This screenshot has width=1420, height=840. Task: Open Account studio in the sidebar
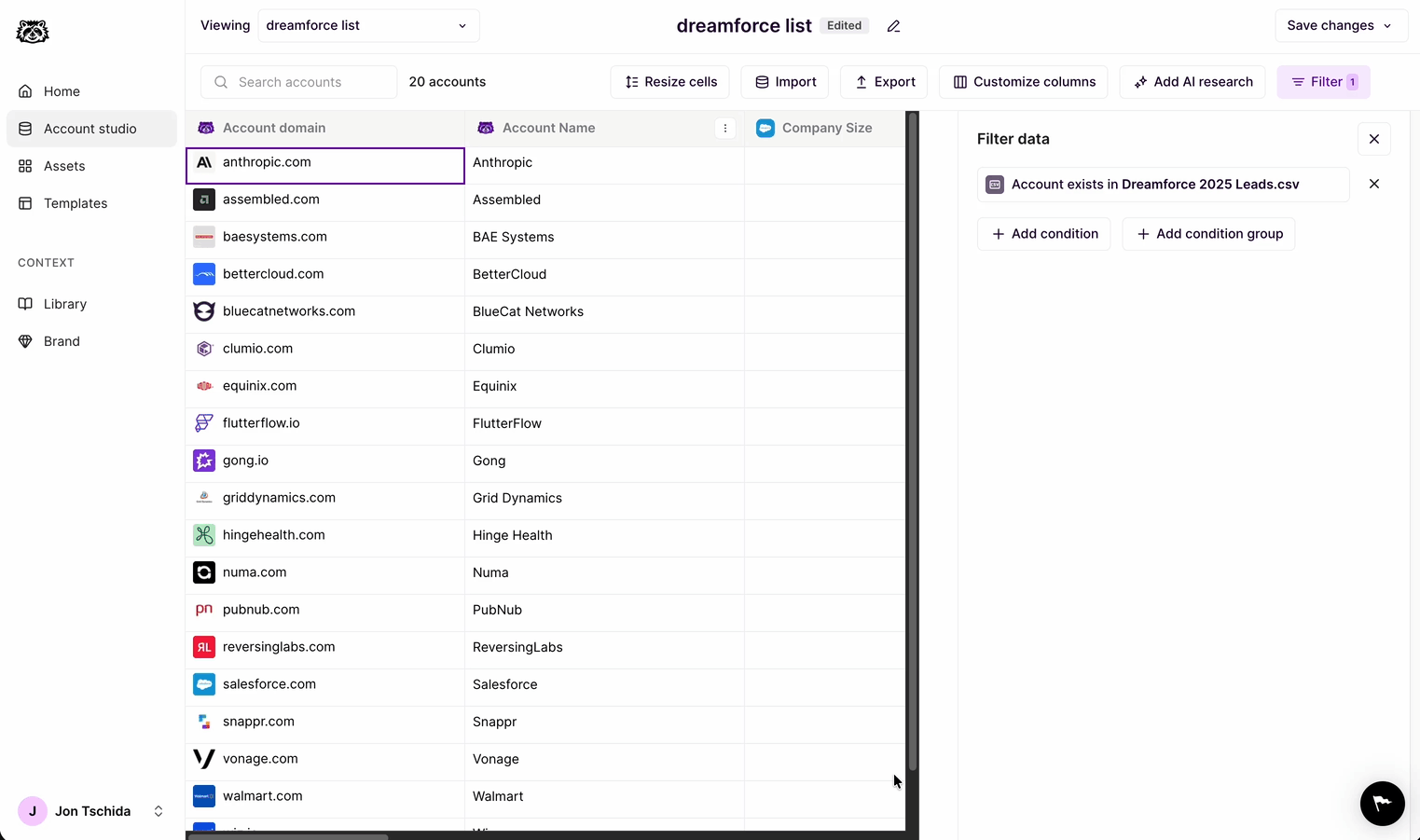coord(91,129)
